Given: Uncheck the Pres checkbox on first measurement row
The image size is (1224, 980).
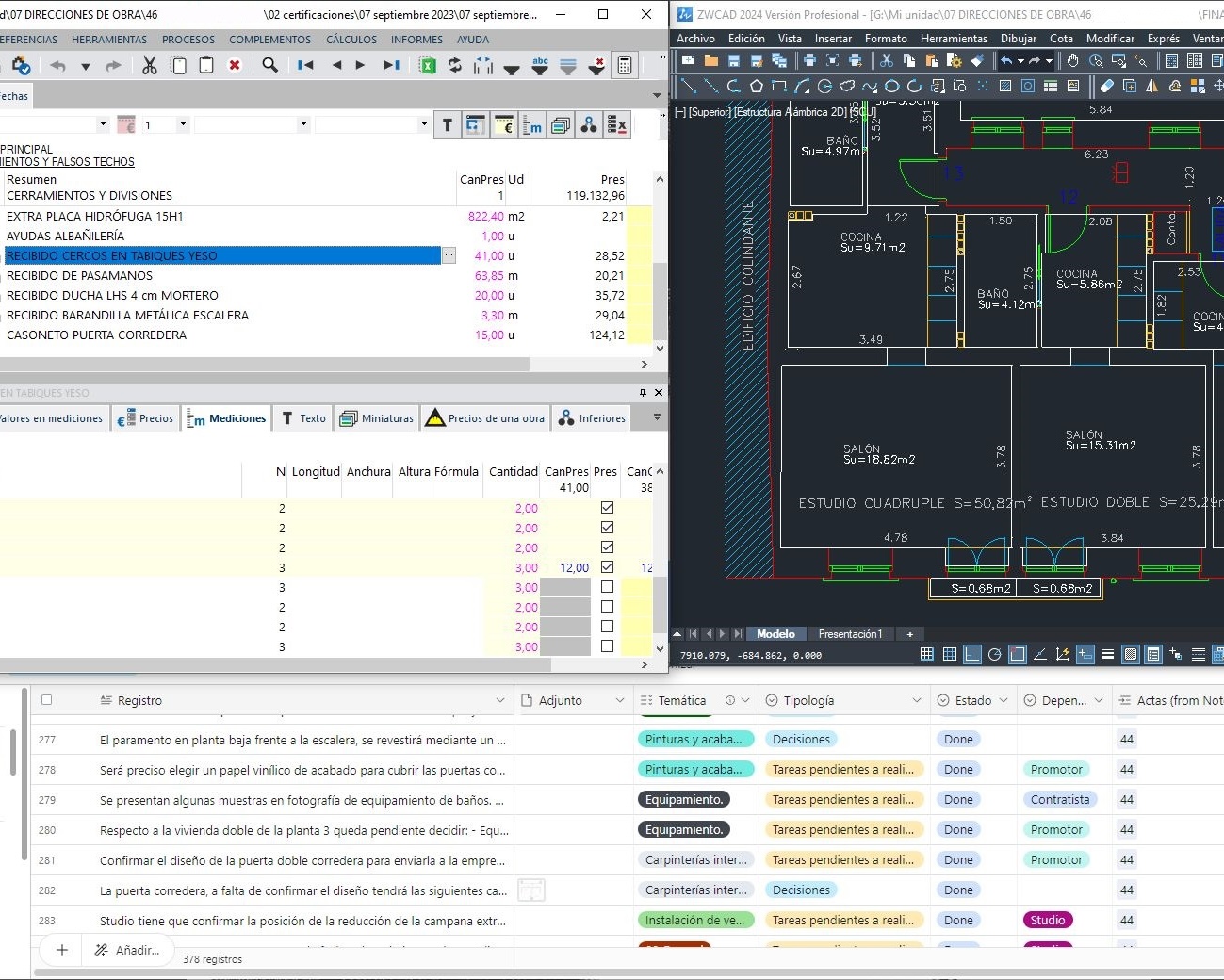Looking at the screenshot, I should [x=607, y=508].
